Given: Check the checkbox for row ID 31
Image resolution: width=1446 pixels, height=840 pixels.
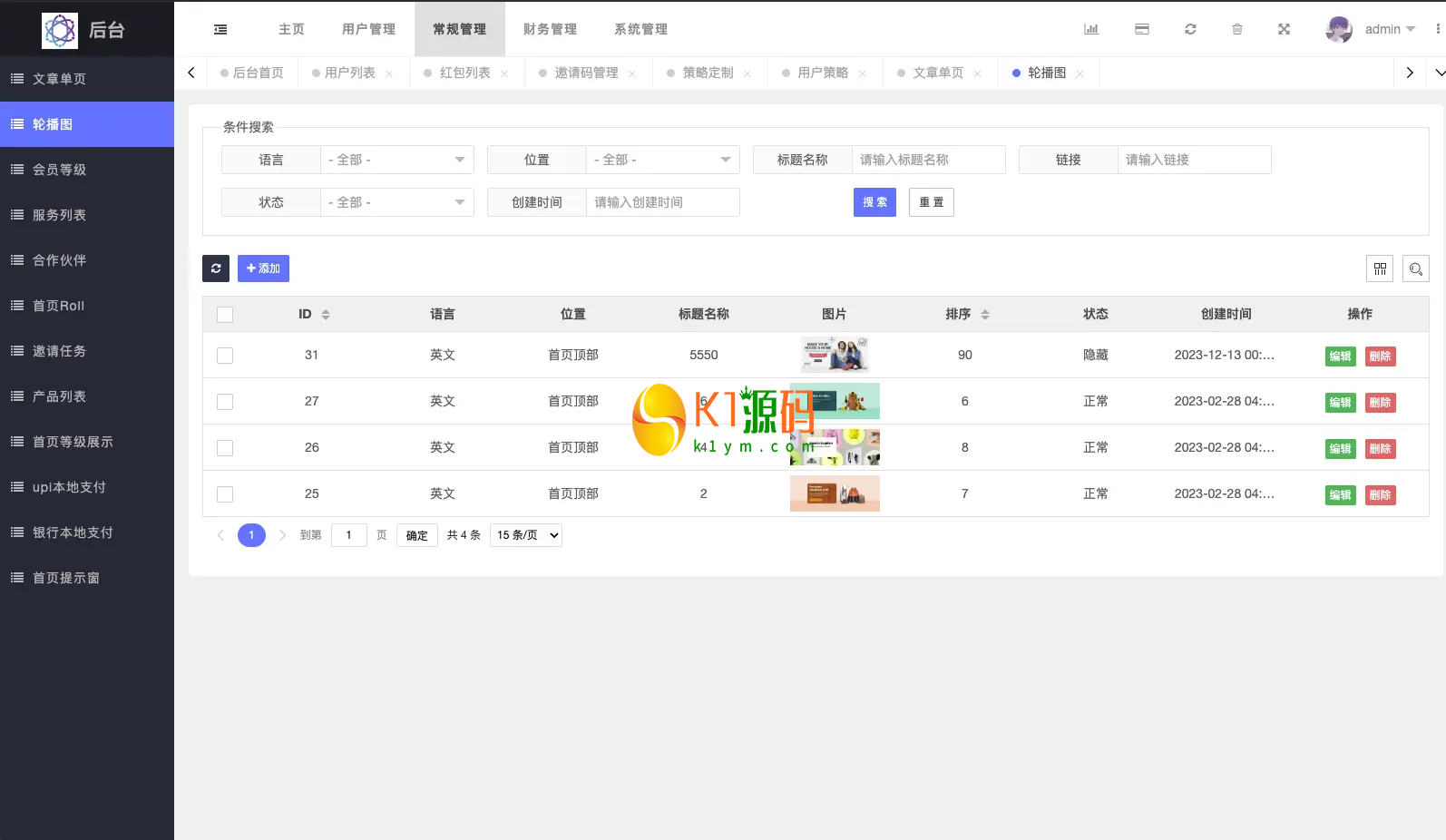Looking at the screenshot, I should tap(225, 356).
